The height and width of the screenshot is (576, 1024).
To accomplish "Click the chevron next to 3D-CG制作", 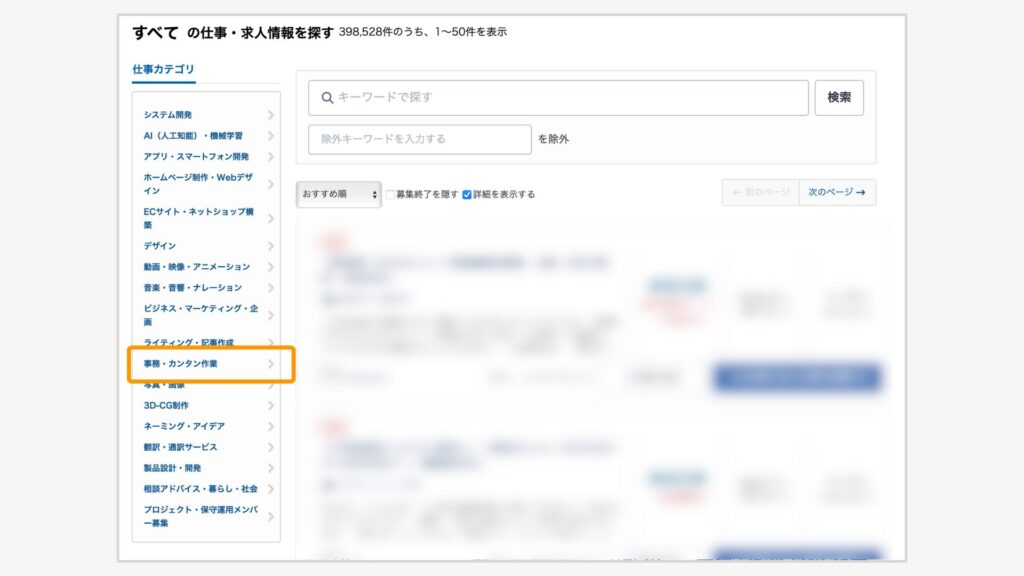I will [270, 406].
